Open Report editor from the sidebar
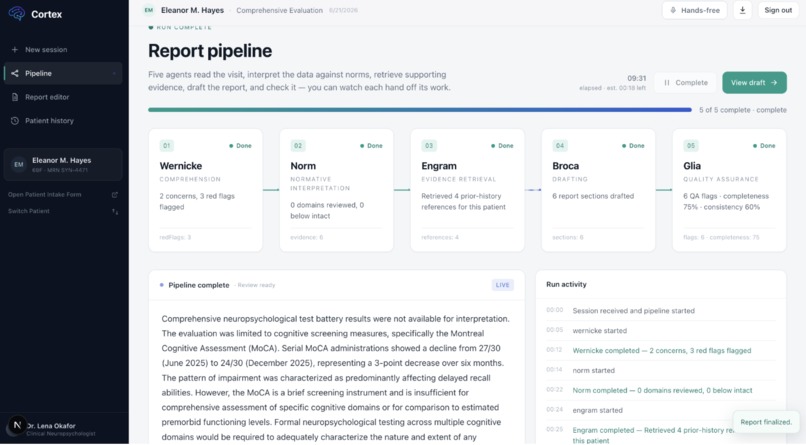 pos(63,97)
